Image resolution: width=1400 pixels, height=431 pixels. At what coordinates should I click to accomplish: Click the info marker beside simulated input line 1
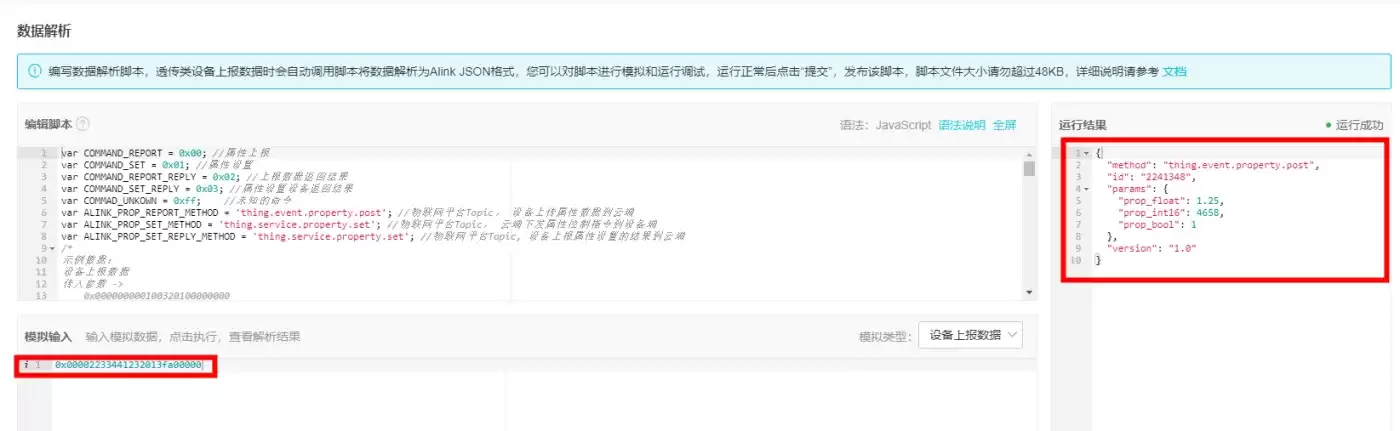pyautogui.click(x=25, y=365)
